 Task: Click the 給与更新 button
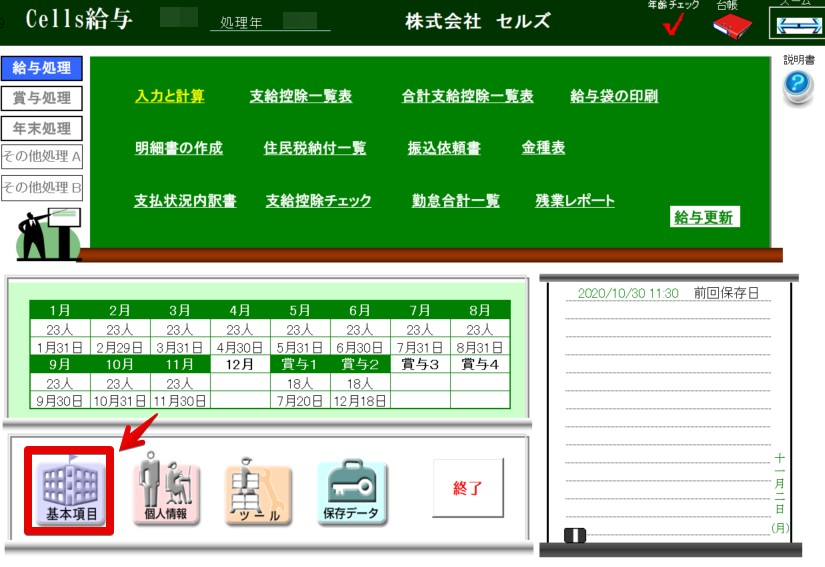(x=704, y=217)
